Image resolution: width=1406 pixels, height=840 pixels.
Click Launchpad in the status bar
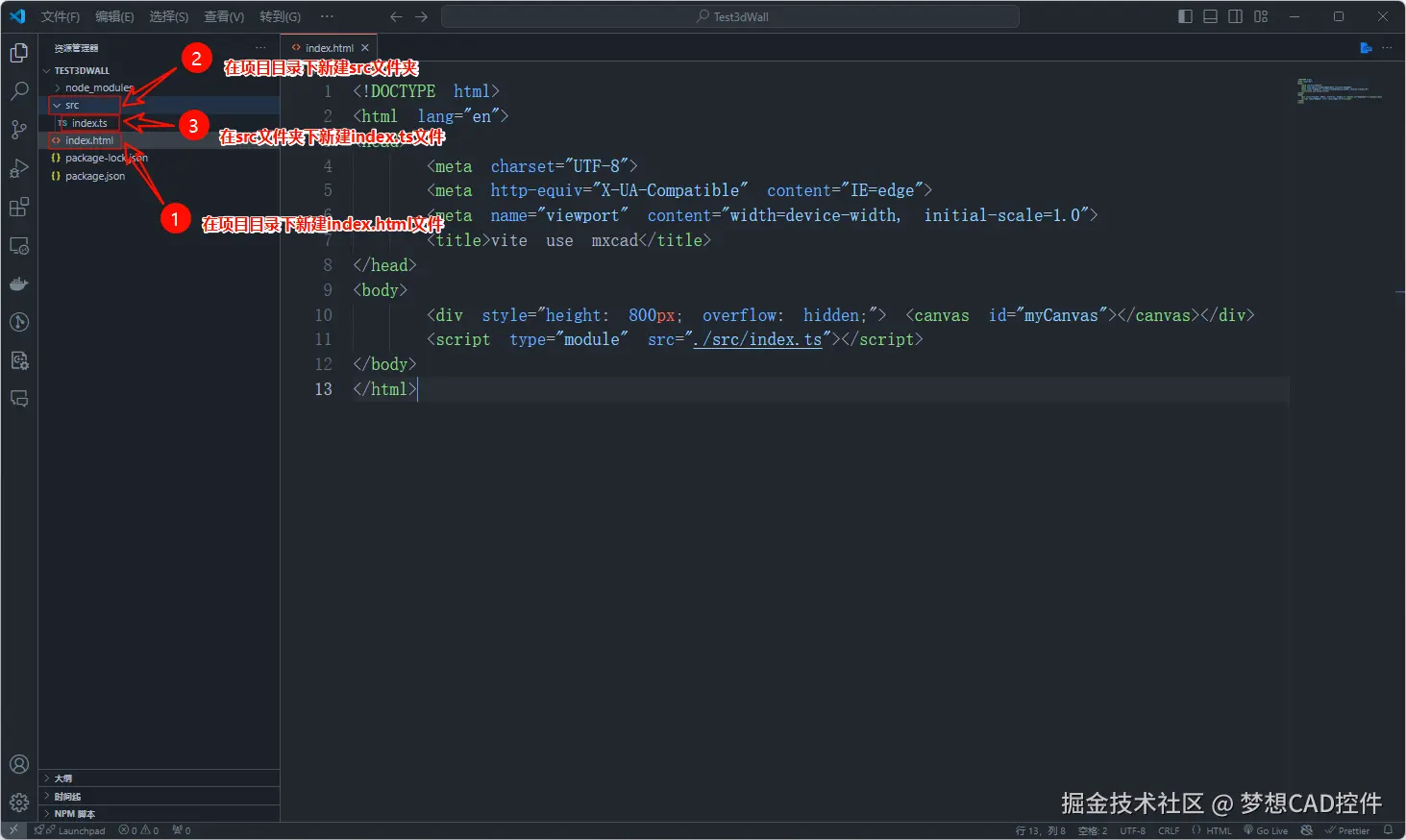point(70,830)
